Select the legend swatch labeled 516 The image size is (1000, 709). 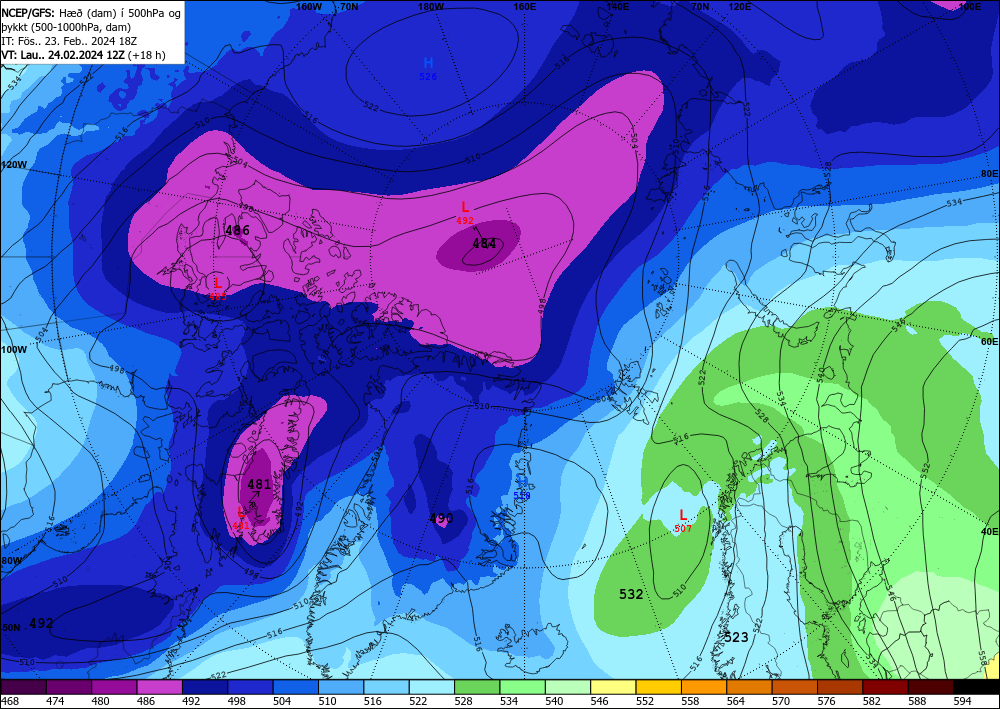[386, 687]
